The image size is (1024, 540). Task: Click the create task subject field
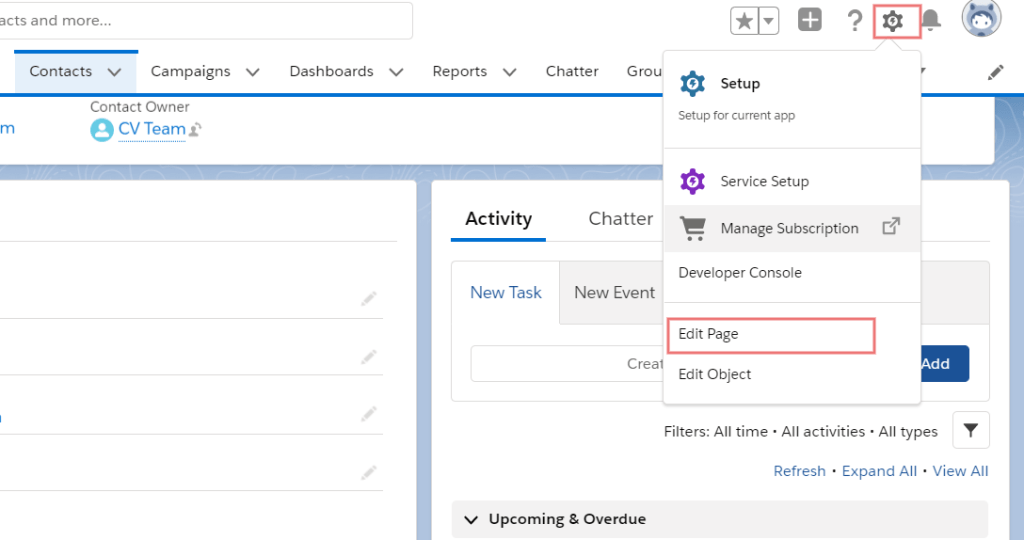[x=567, y=364]
